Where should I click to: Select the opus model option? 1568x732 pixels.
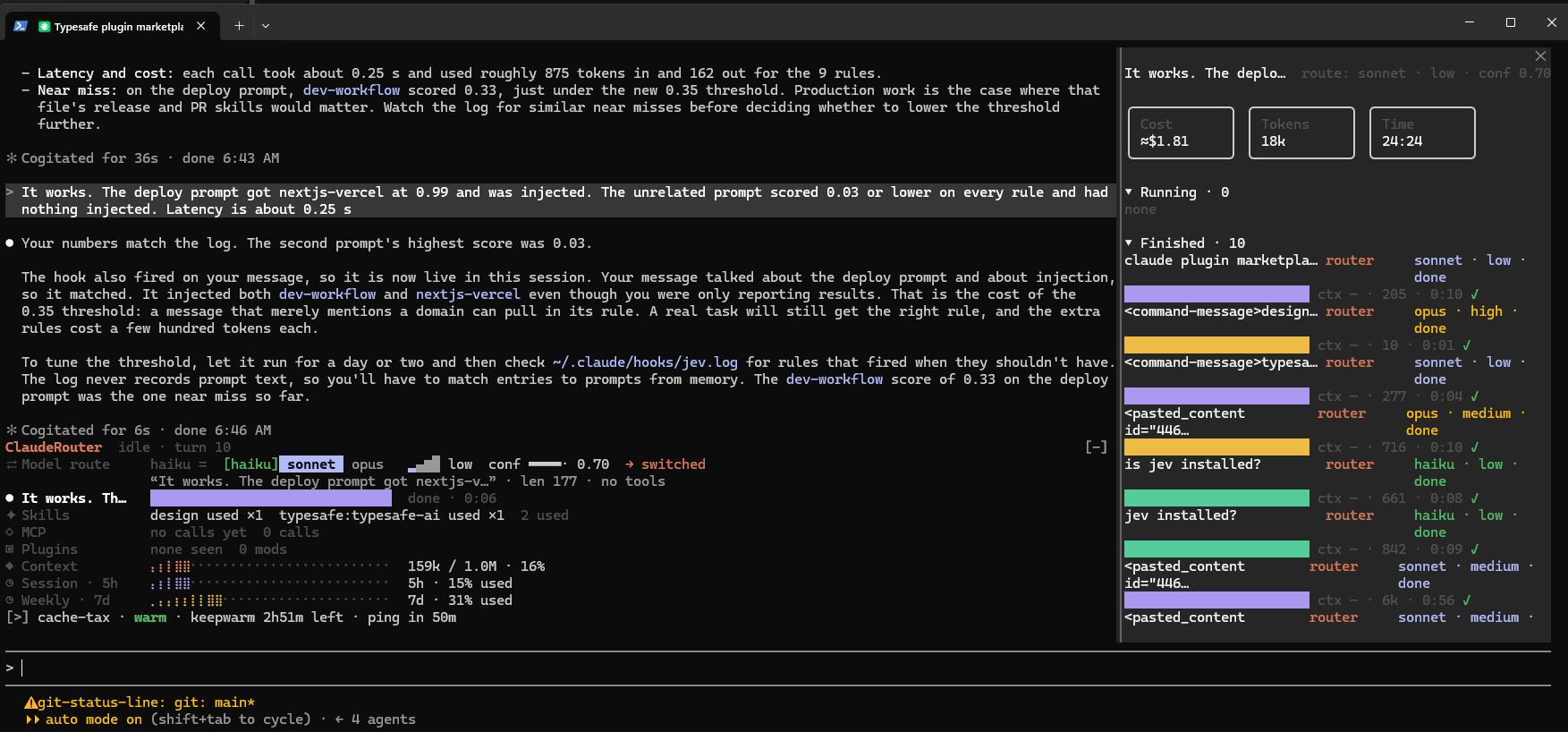click(x=367, y=464)
